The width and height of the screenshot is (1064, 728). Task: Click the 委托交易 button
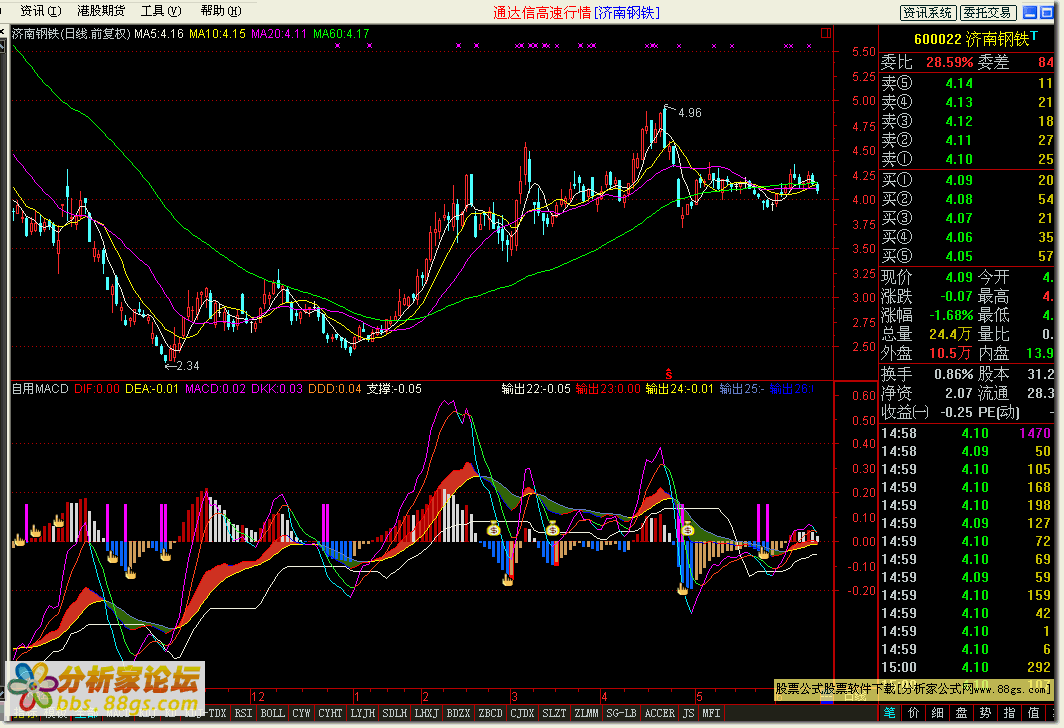(x=987, y=13)
